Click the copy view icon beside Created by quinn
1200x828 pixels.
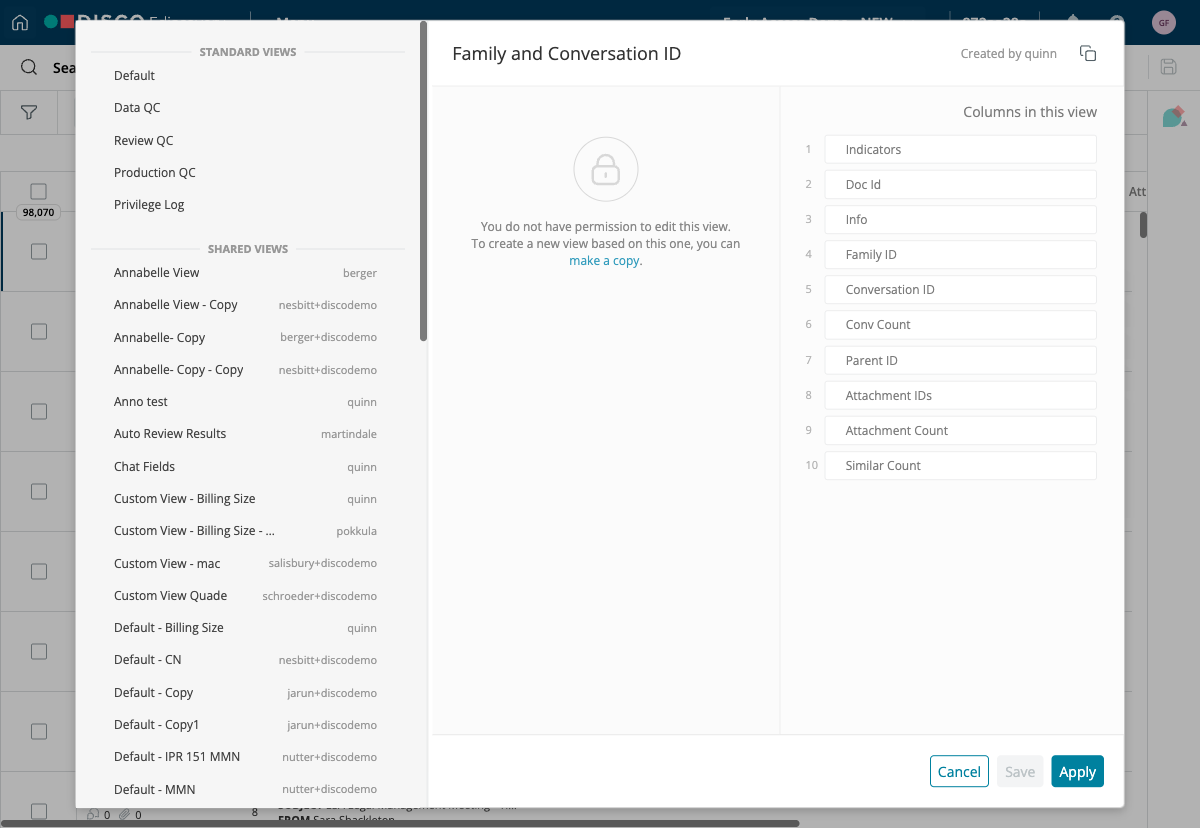coord(1088,54)
